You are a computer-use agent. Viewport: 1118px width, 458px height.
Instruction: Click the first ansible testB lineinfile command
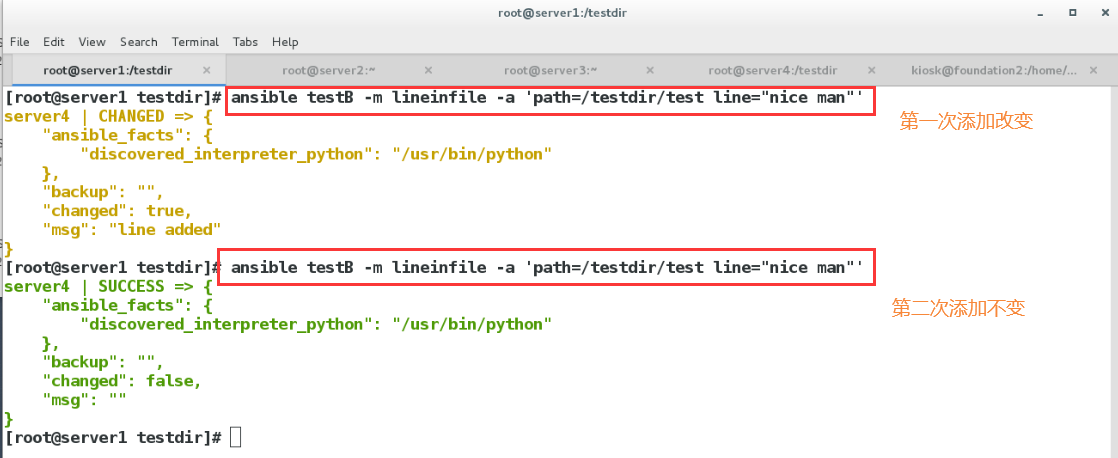pyautogui.click(x=548, y=97)
